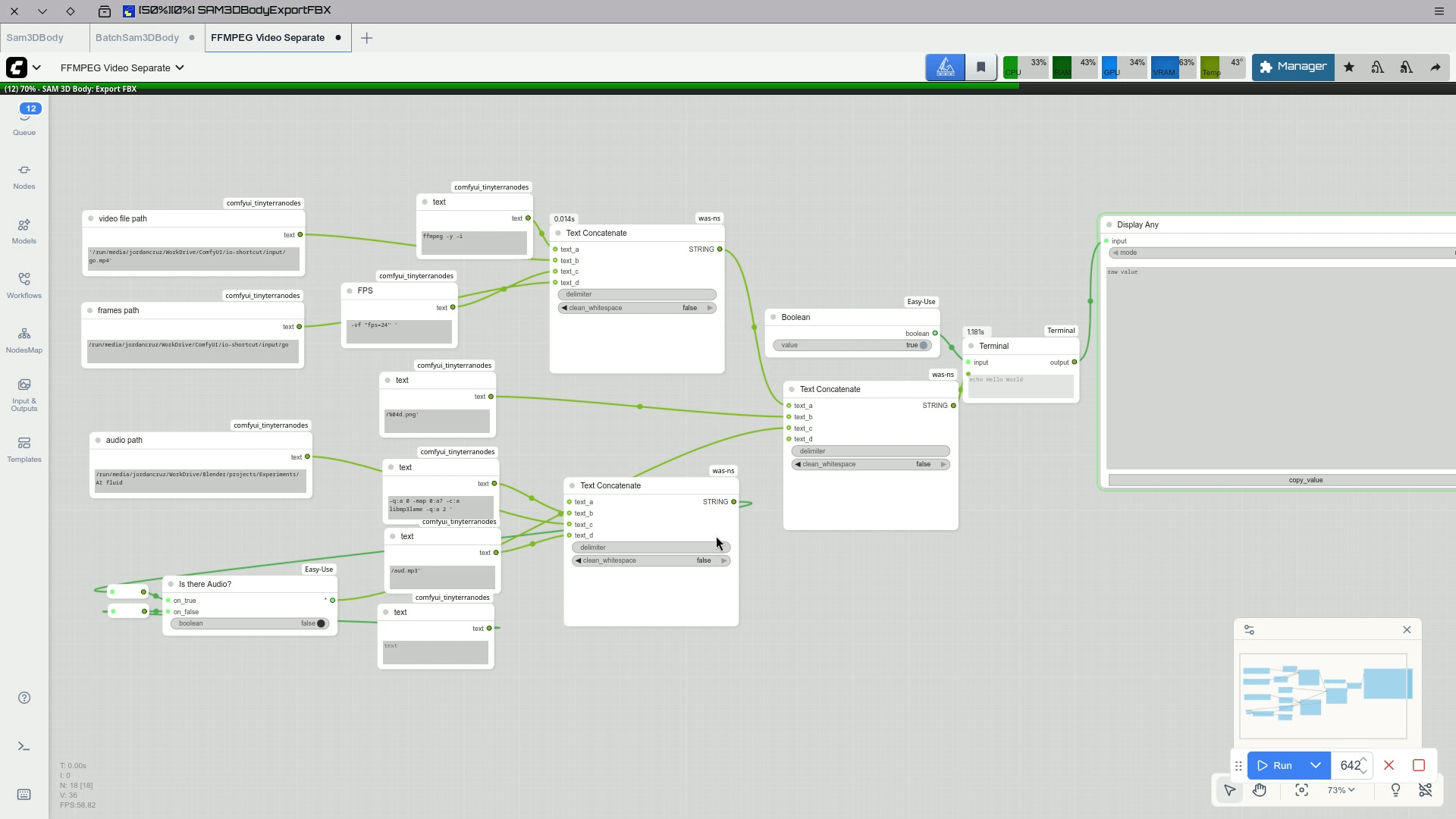Image resolution: width=1456 pixels, height=819 pixels.
Task: Expand the Run button dropdown arrow
Action: [1316, 765]
